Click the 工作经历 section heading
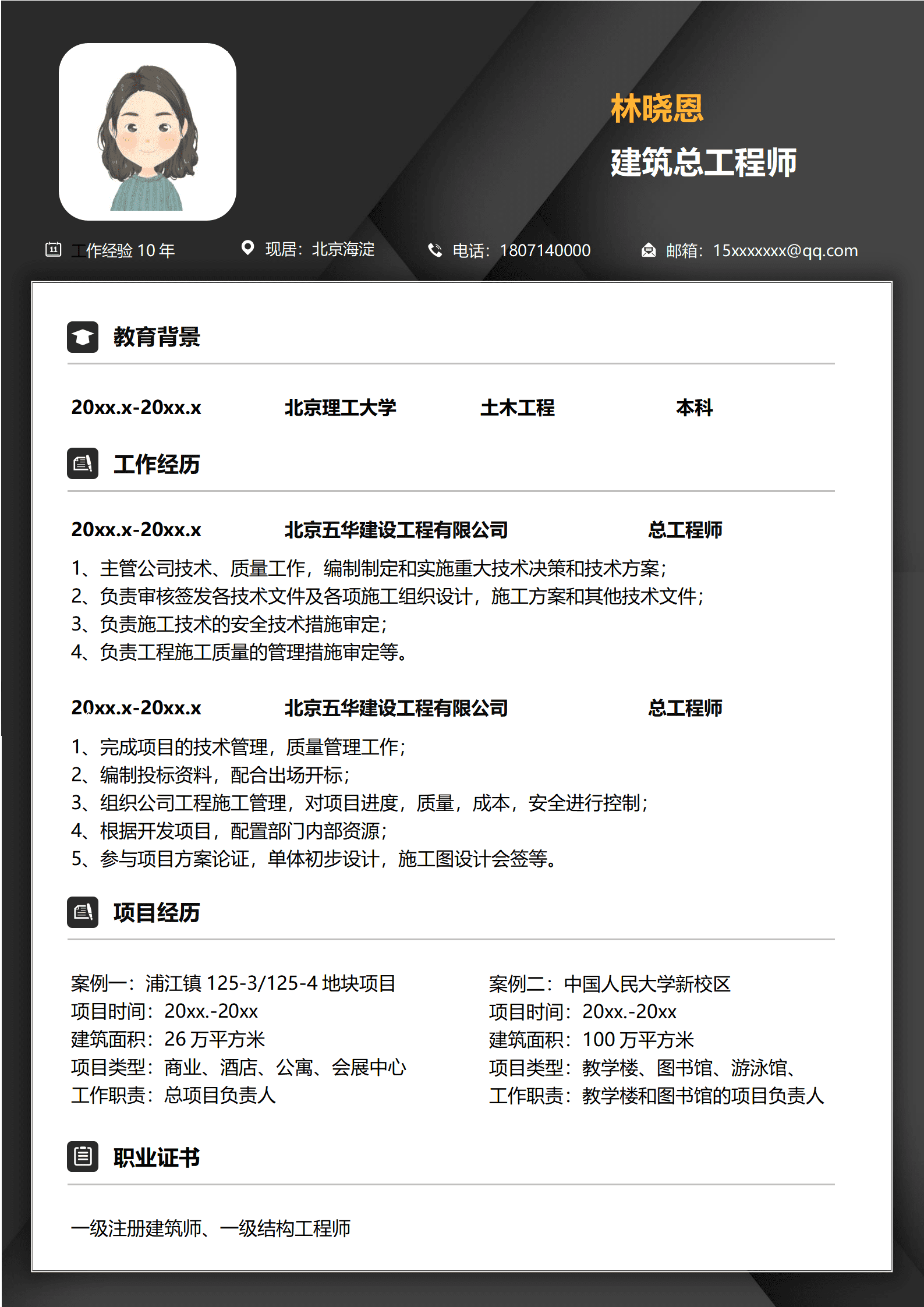Image resolution: width=924 pixels, height=1307 pixels. point(157,464)
